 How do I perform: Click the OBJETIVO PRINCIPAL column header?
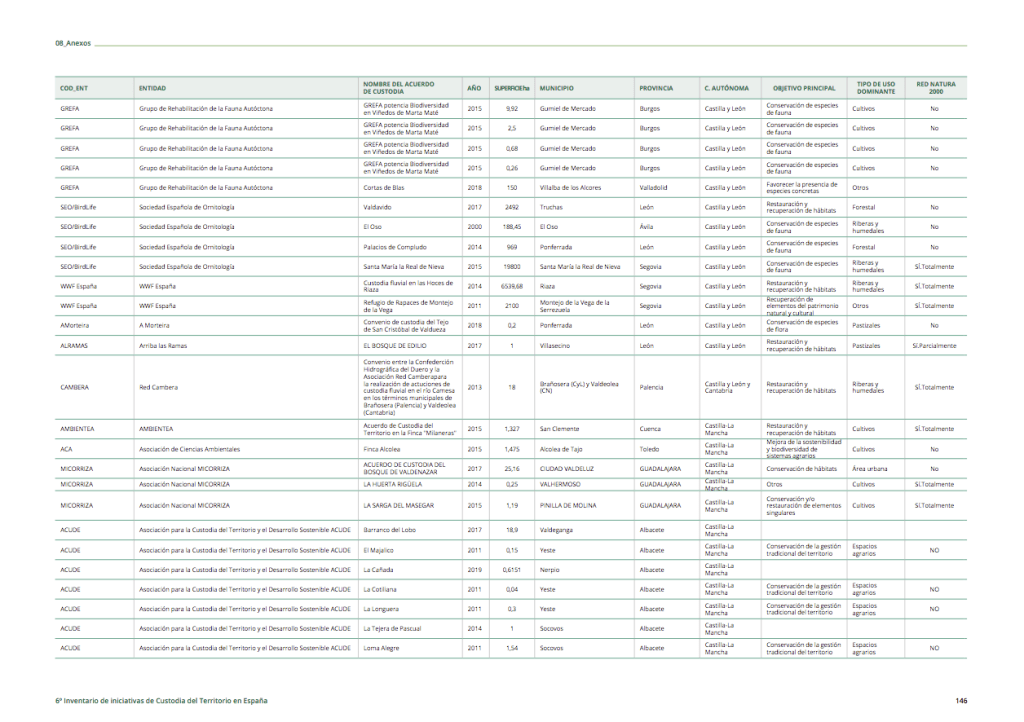tap(797, 88)
